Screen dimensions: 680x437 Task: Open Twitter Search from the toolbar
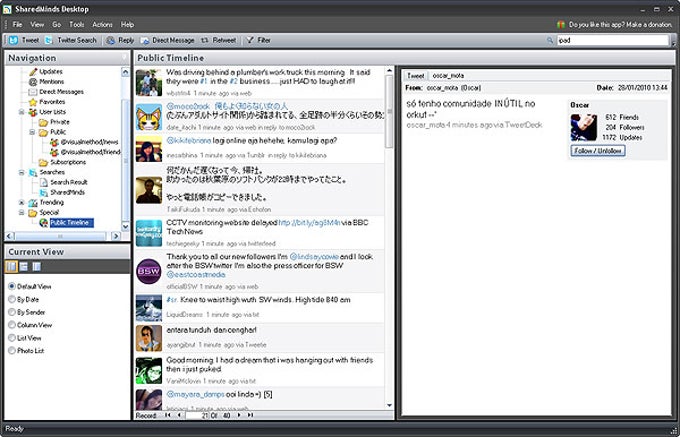coord(71,40)
